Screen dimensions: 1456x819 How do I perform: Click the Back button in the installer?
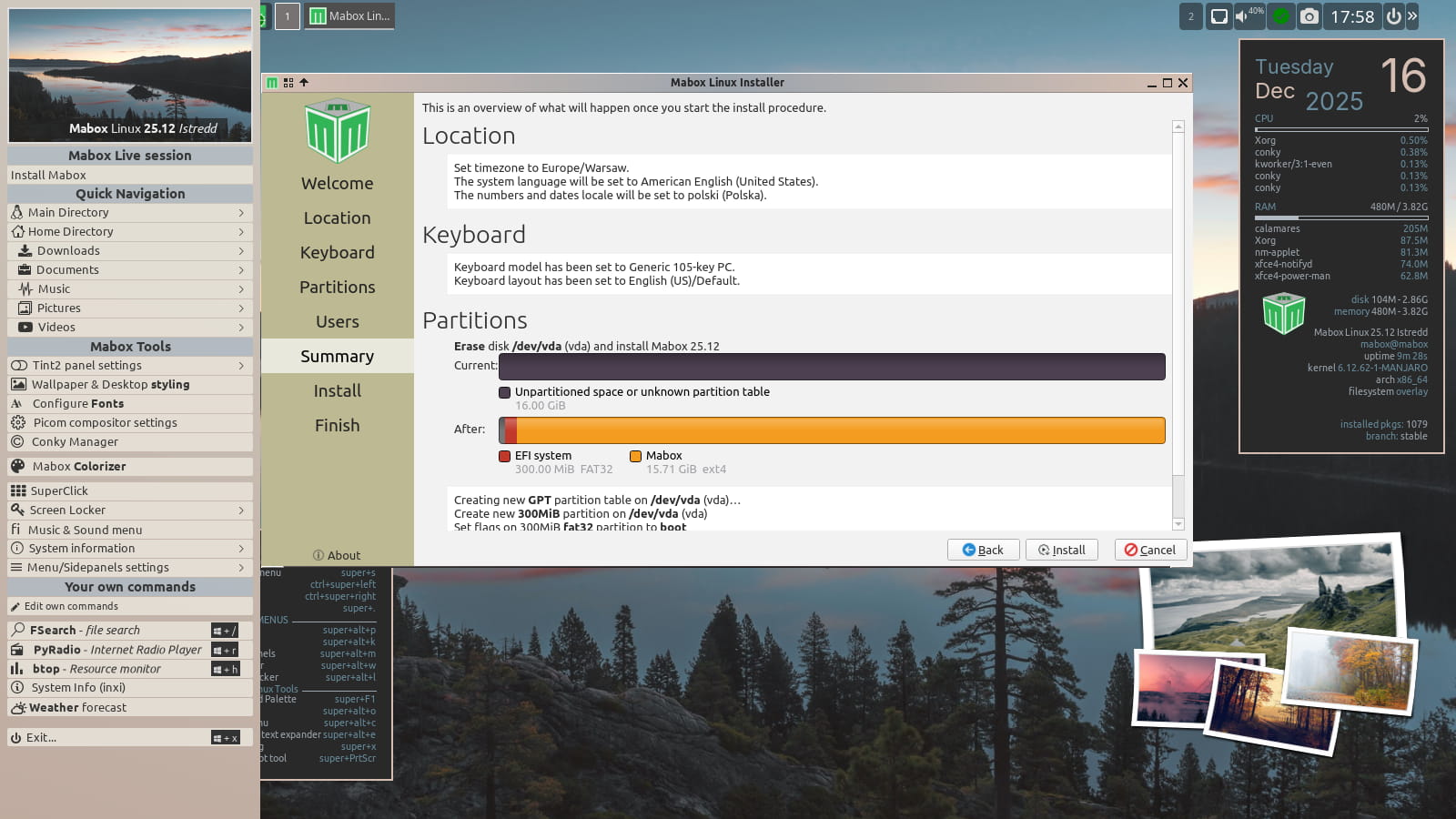click(983, 550)
